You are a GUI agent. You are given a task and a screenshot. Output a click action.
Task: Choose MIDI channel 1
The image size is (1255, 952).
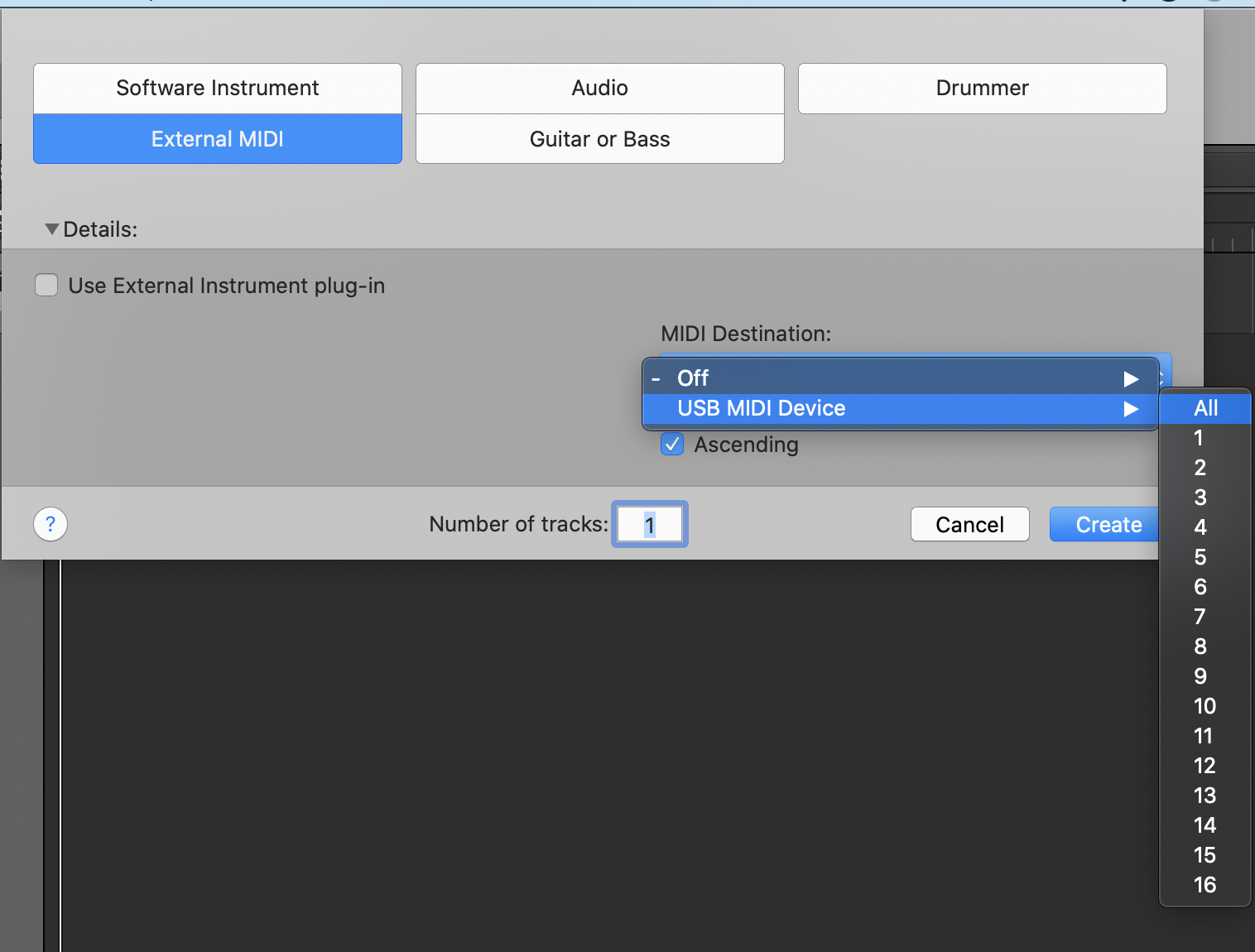pyautogui.click(x=1205, y=438)
